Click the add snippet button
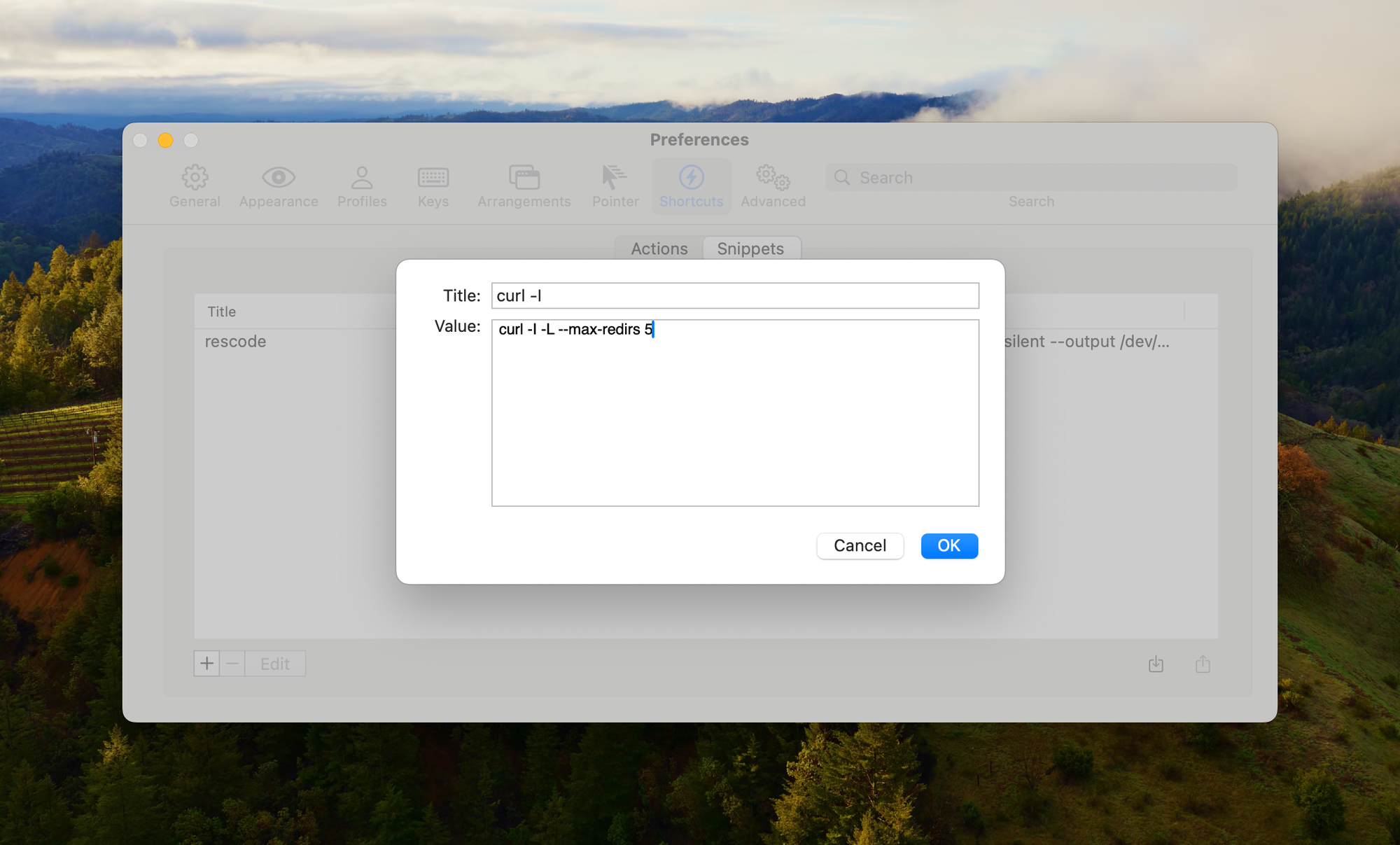1400x845 pixels. pyautogui.click(x=207, y=663)
